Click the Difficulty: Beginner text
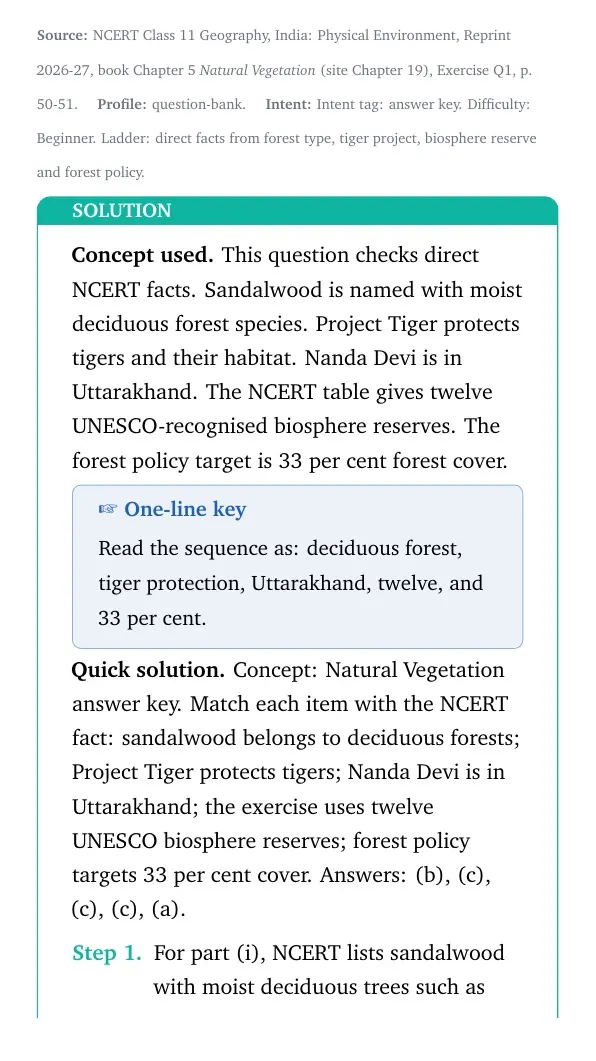Image resolution: width=596 pixels, height=1061 pixels. [283, 121]
